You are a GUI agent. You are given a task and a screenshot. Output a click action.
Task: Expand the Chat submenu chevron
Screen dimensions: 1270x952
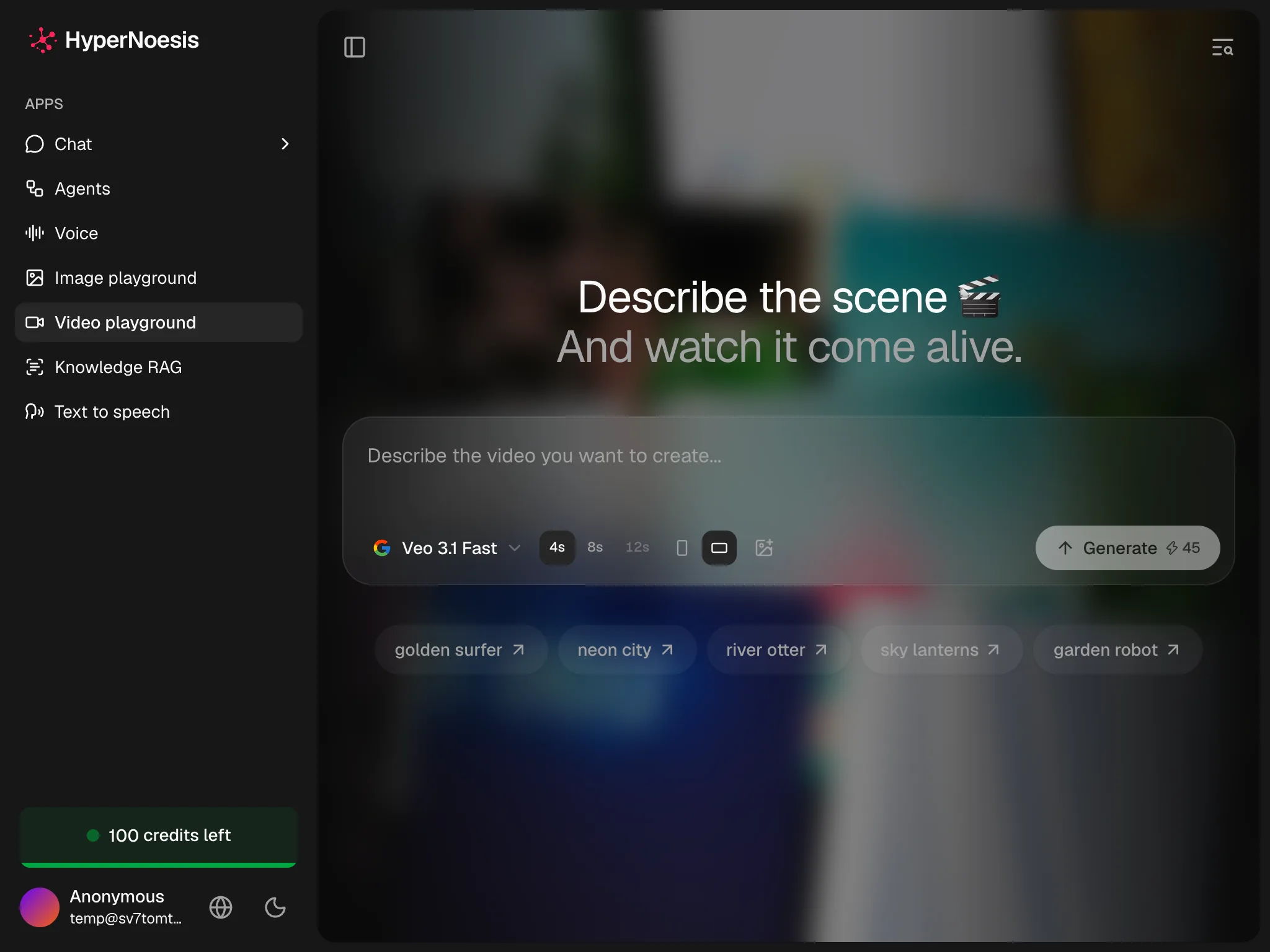285,144
